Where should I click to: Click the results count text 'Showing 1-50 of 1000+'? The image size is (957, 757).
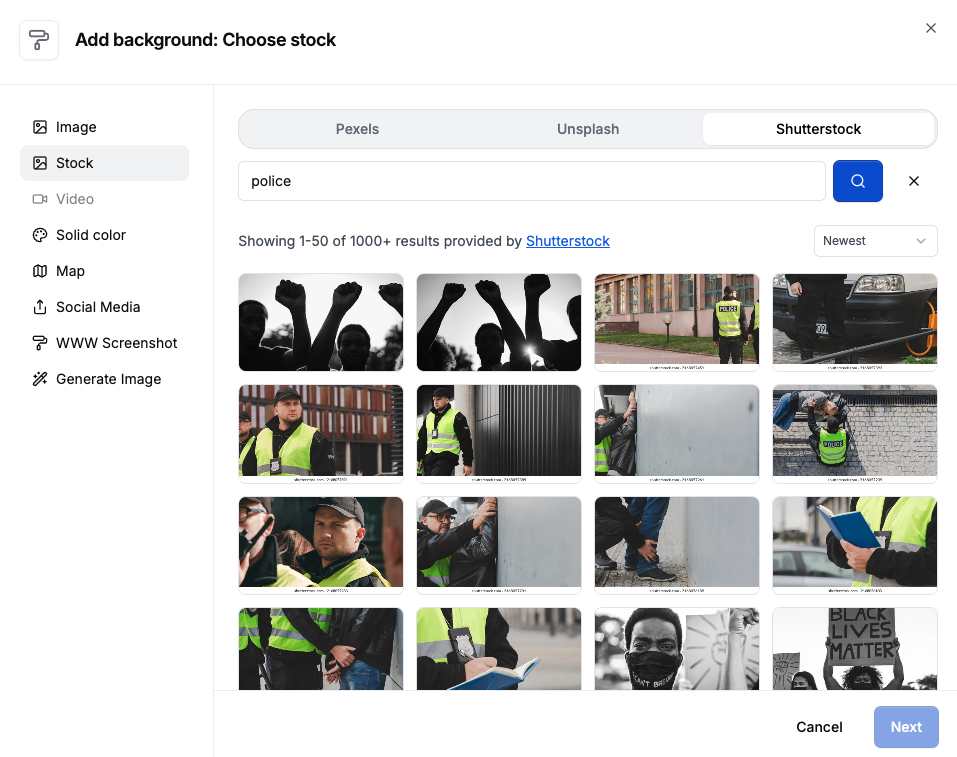(314, 241)
